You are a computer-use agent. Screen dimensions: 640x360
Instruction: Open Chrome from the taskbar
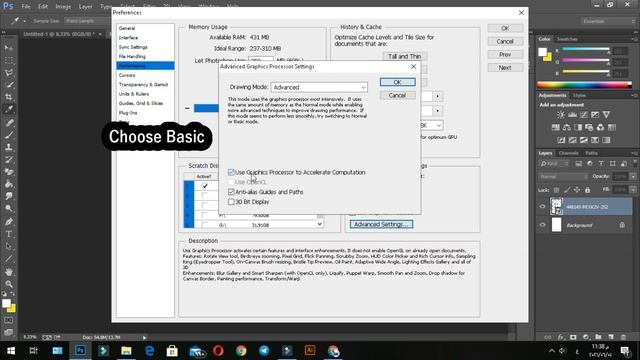point(241,350)
